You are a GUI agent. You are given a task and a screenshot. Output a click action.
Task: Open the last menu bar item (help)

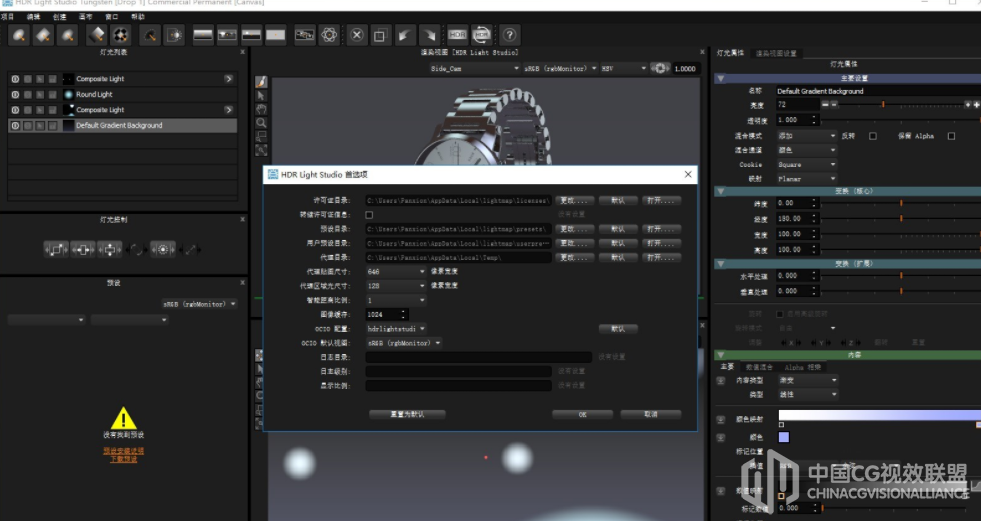[x=138, y=17]
